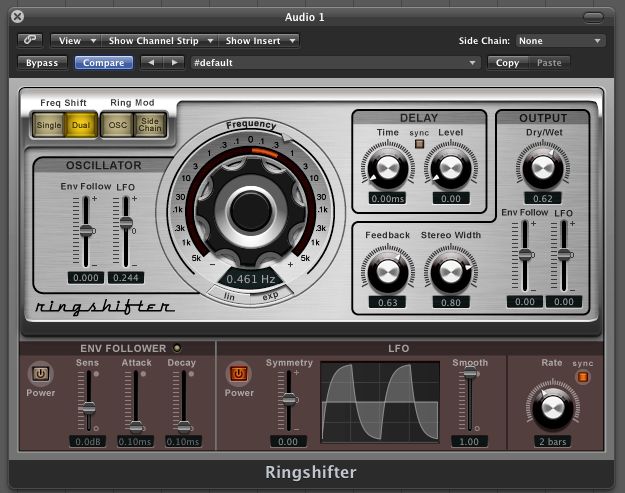Click the previous preset arrow
Viewport: 625px width, 493px height.
[151, 63]
